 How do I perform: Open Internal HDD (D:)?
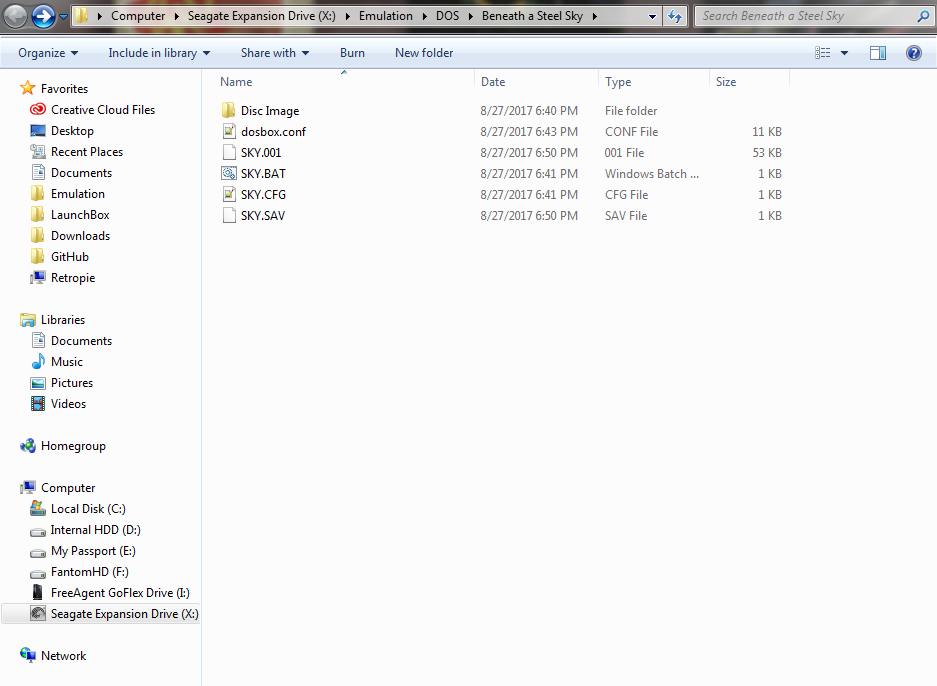point(96,529)
